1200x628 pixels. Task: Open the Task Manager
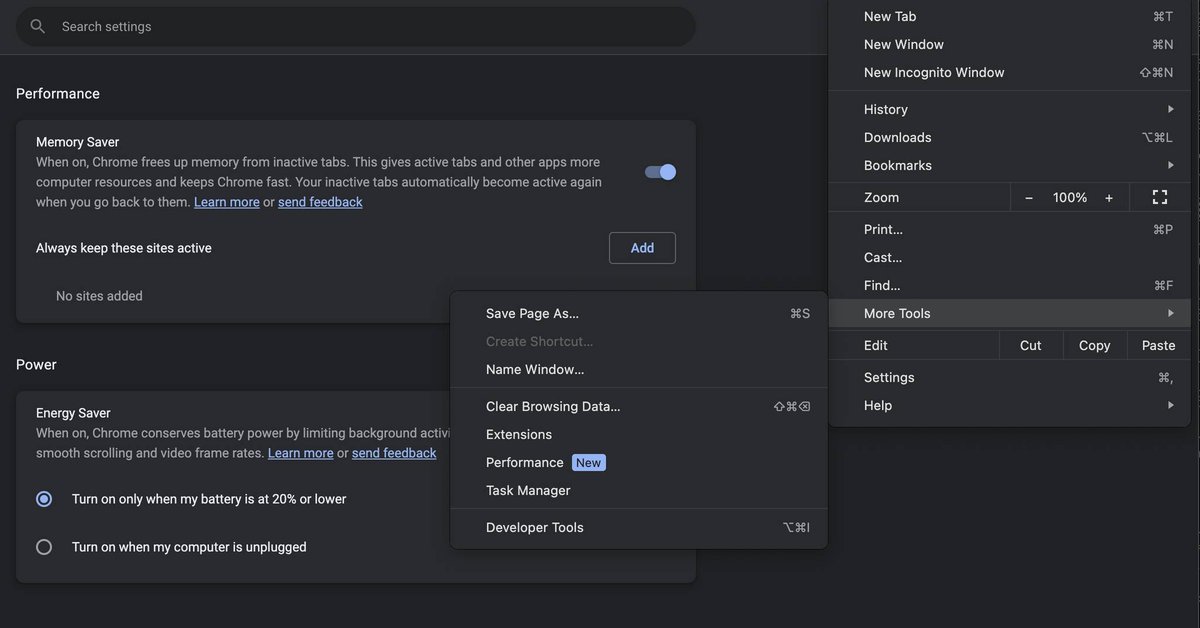(x=527, y=490)
